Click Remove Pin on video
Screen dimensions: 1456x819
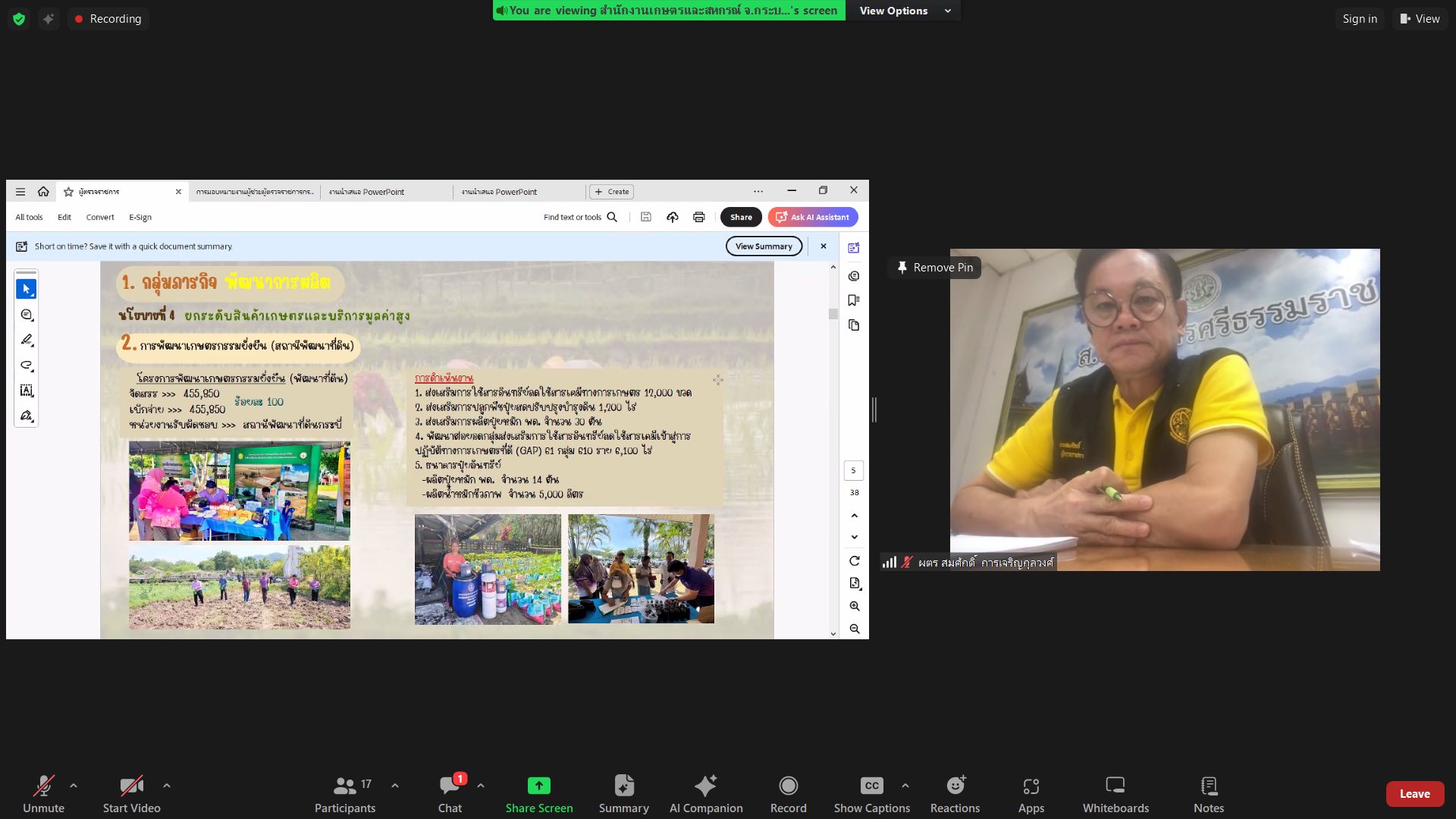(934, 268)
